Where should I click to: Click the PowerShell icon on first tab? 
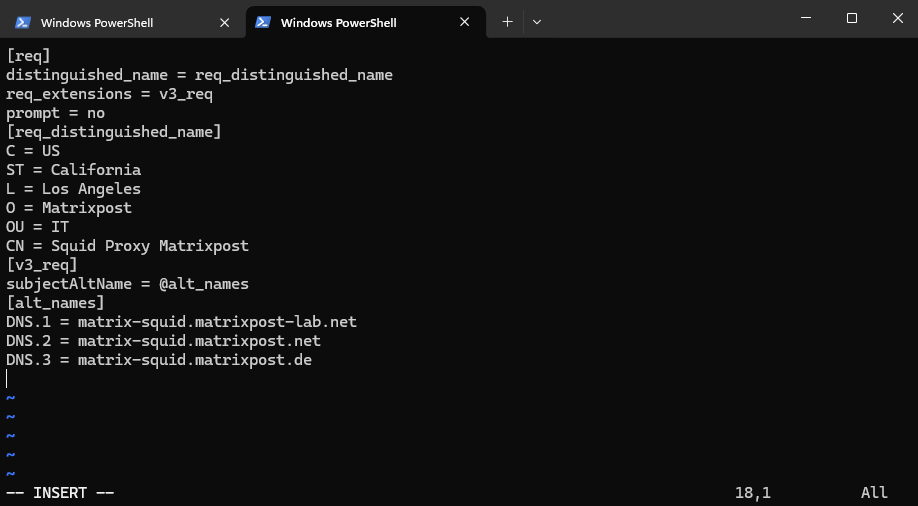click(23, 22)
